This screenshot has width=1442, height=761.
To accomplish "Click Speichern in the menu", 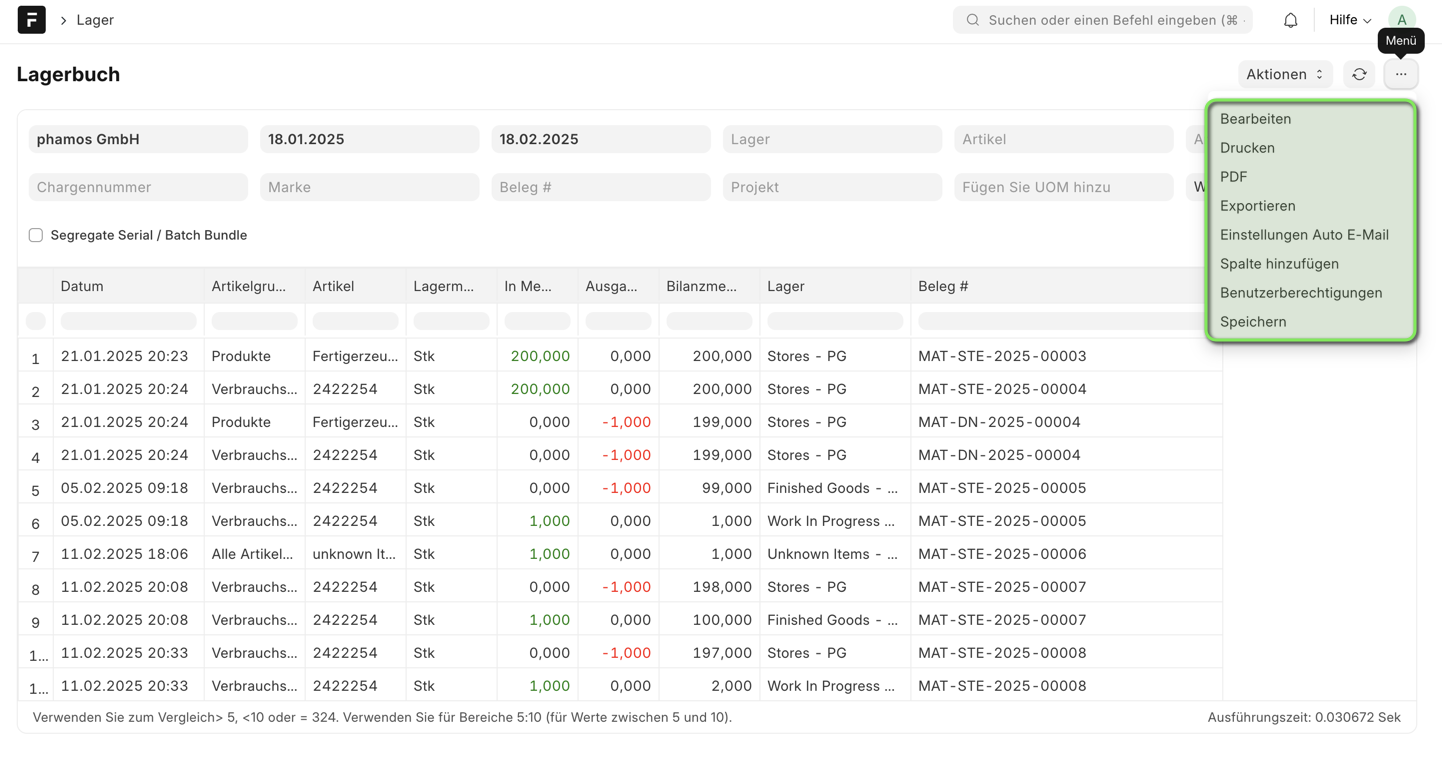I will pos(1311,322).
